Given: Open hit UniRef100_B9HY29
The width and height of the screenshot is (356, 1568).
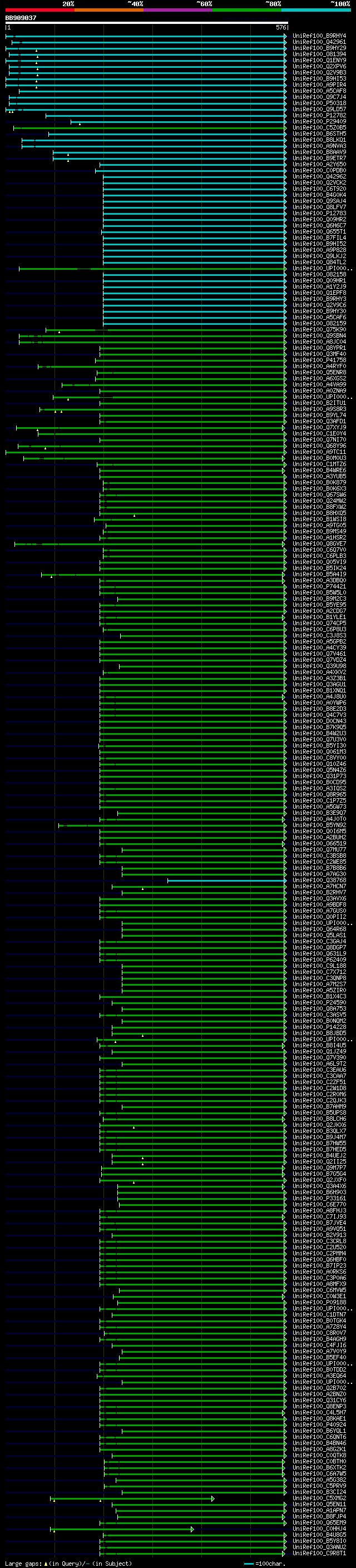Looking at the screenshot, I should point(319,48).
